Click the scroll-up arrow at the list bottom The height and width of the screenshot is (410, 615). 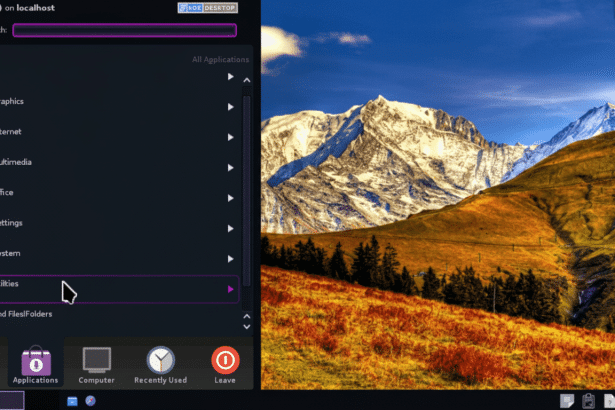pyautogui.click(x=247, y=316)
